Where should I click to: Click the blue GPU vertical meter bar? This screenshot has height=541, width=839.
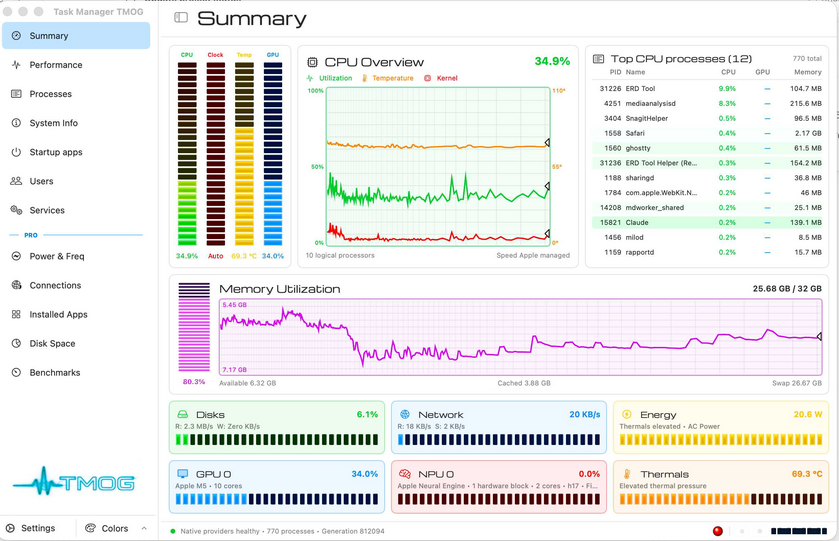(x=273, y=154)
